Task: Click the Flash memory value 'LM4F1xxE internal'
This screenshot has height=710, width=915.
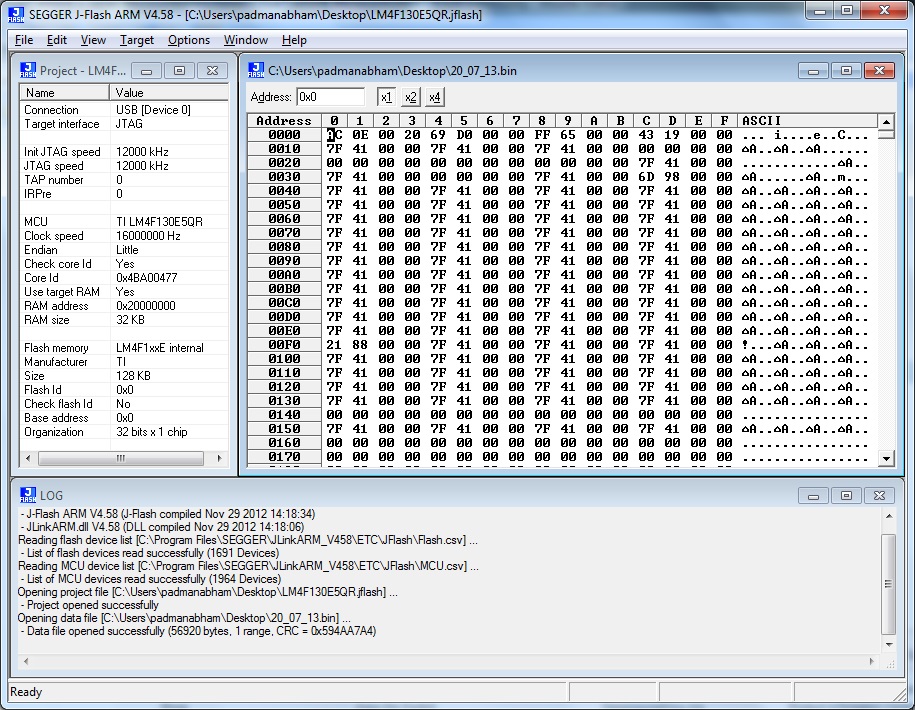Action: tap(160, 348)
